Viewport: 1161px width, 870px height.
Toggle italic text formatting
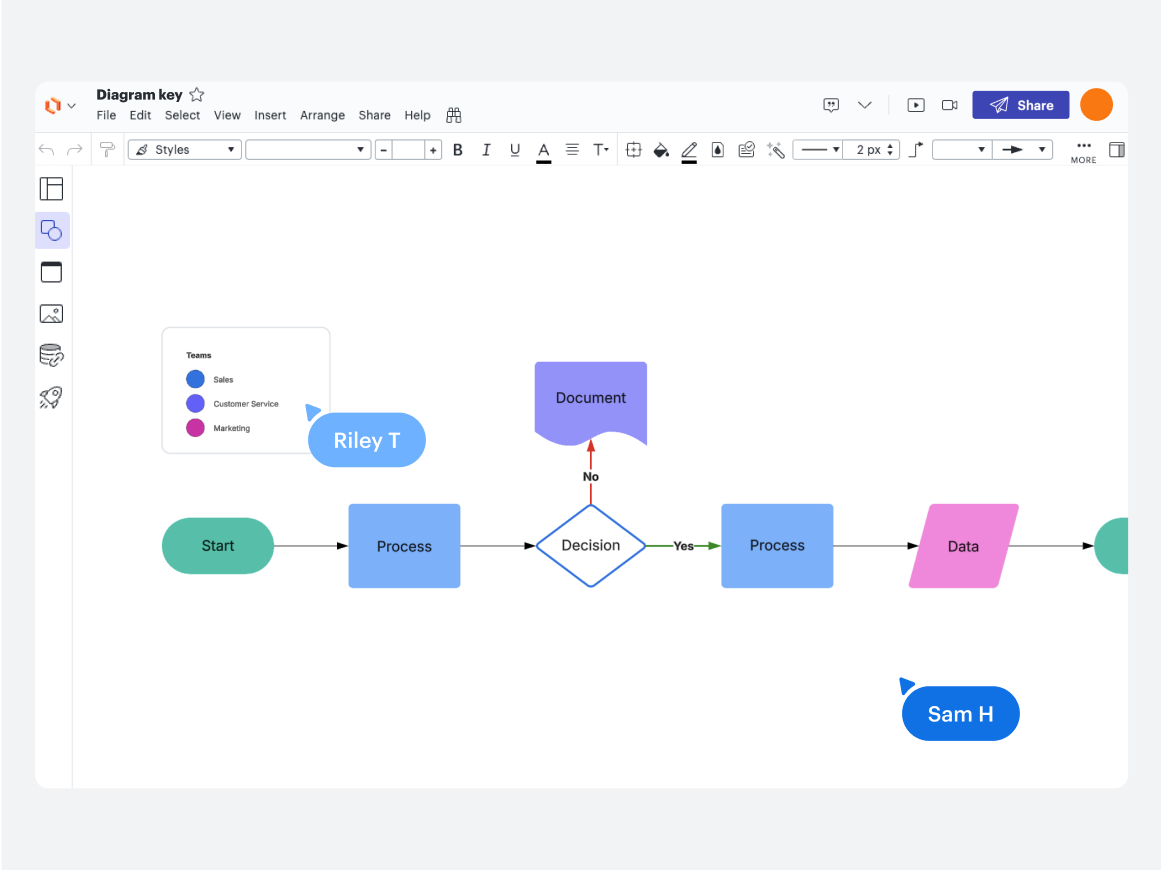click(486, 150)
